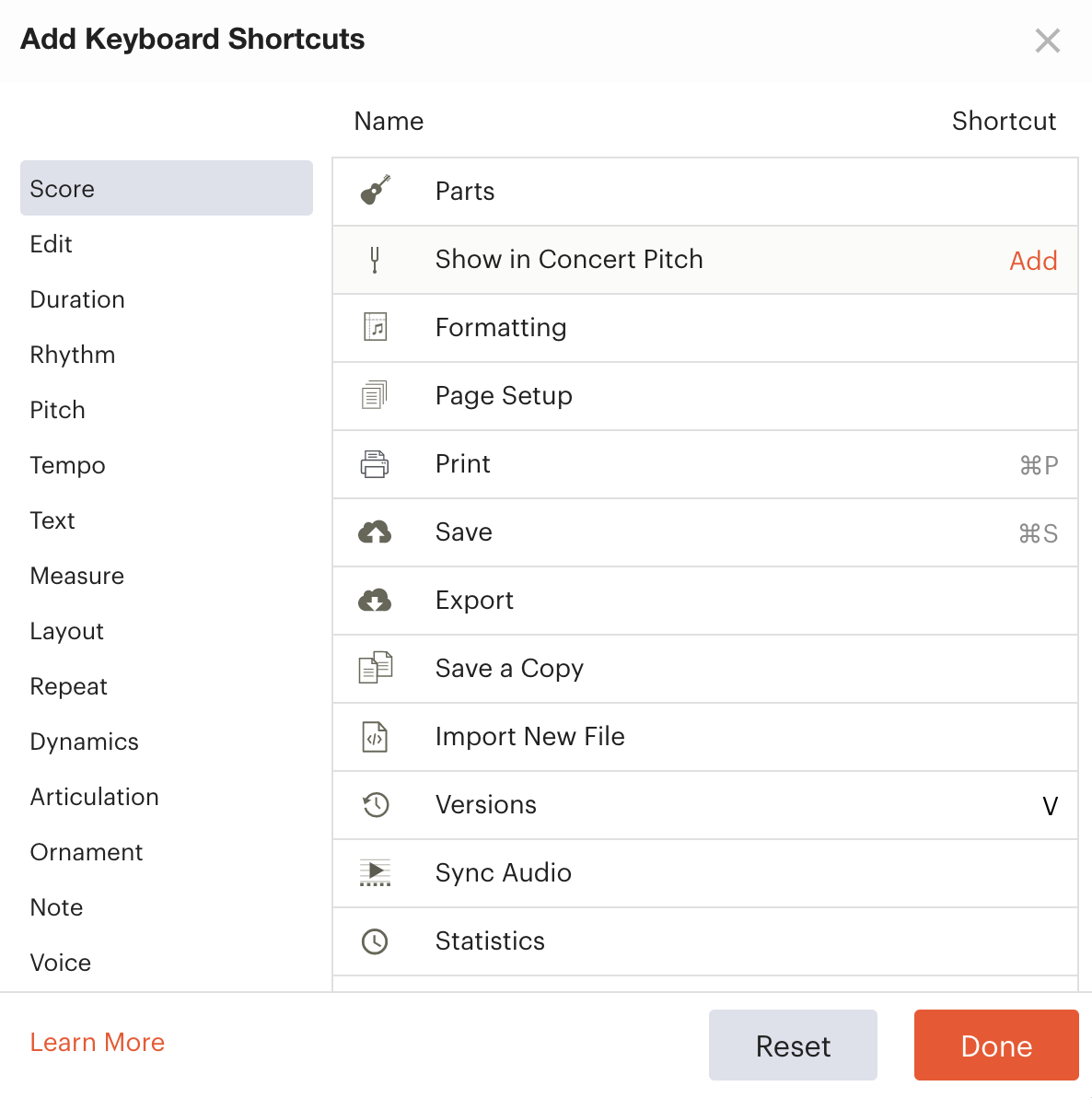Confirm with the Done button
Image resolution: width=1092 pixels, height=1098 pixels.
pyautogui.click(x=996, y=1045)
